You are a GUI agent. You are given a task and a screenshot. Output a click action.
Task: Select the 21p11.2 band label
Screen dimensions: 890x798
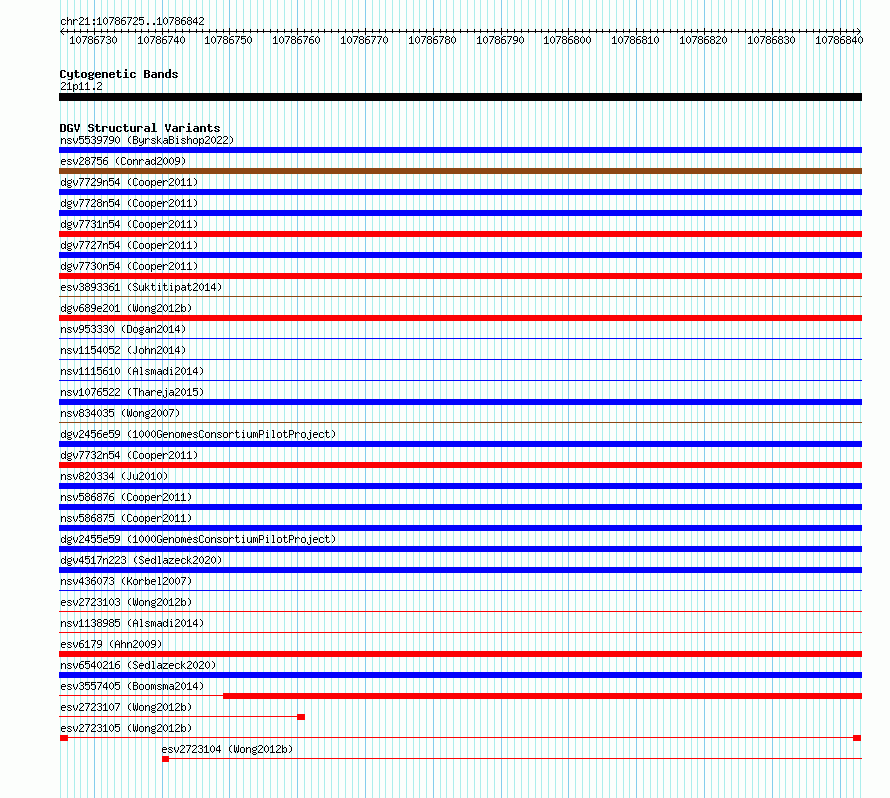(81, 86)
